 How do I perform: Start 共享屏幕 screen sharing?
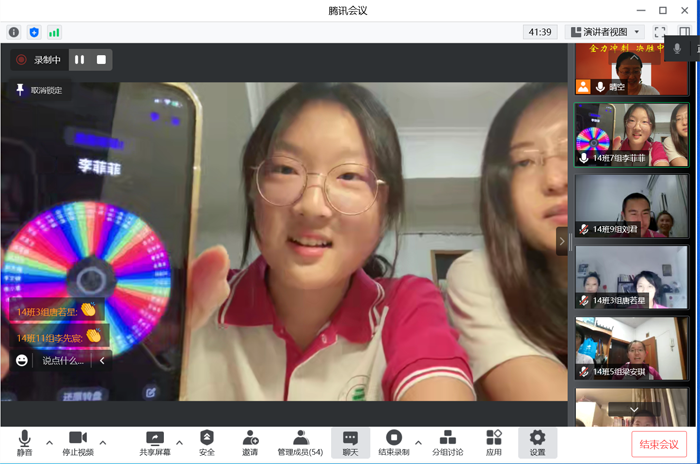(155, 443)
